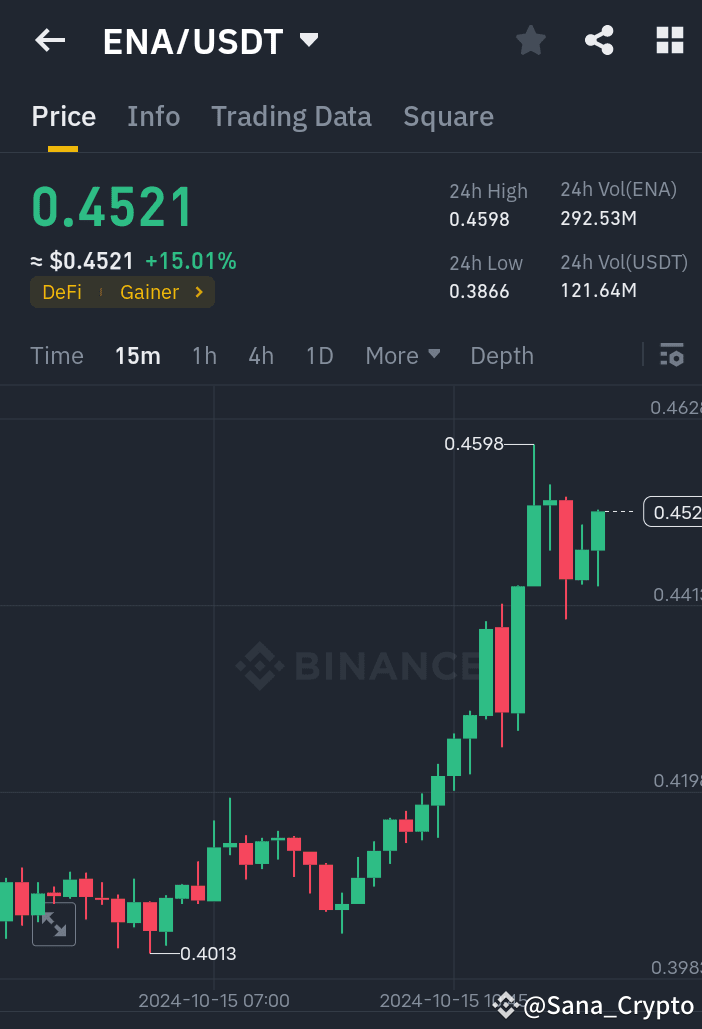
Task: Open the grid layout menu
Action: pos(669,40)
